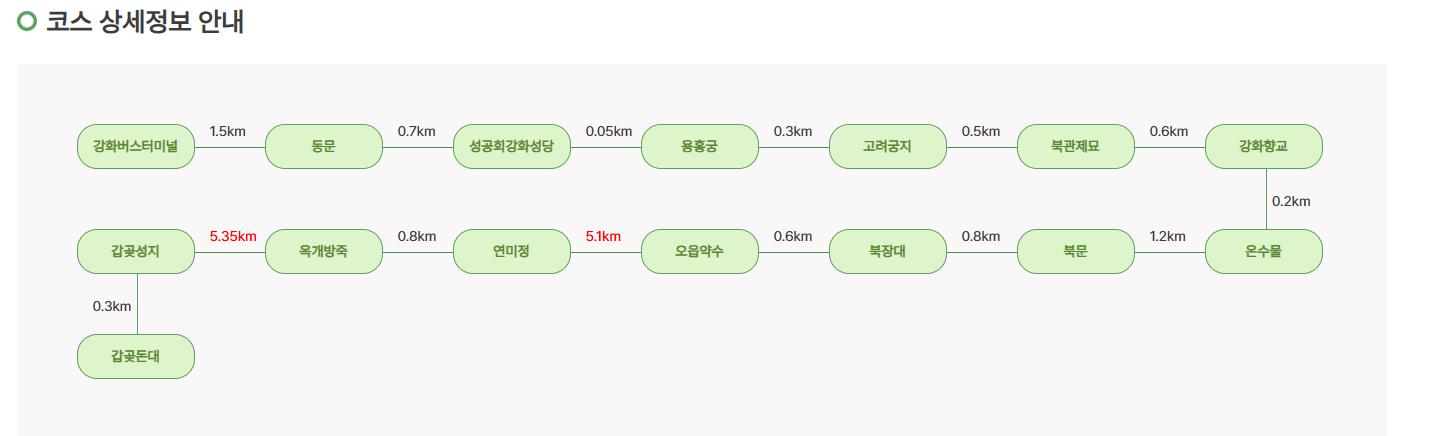Image resolution: width=1448 pixels, height=436 pixels.
Task: Click the 갑곶돈대 final stop
Action: [x=136, y=356]
